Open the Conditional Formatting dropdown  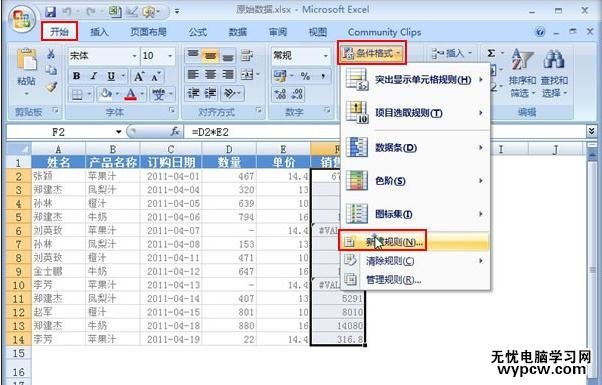(372, 53)
